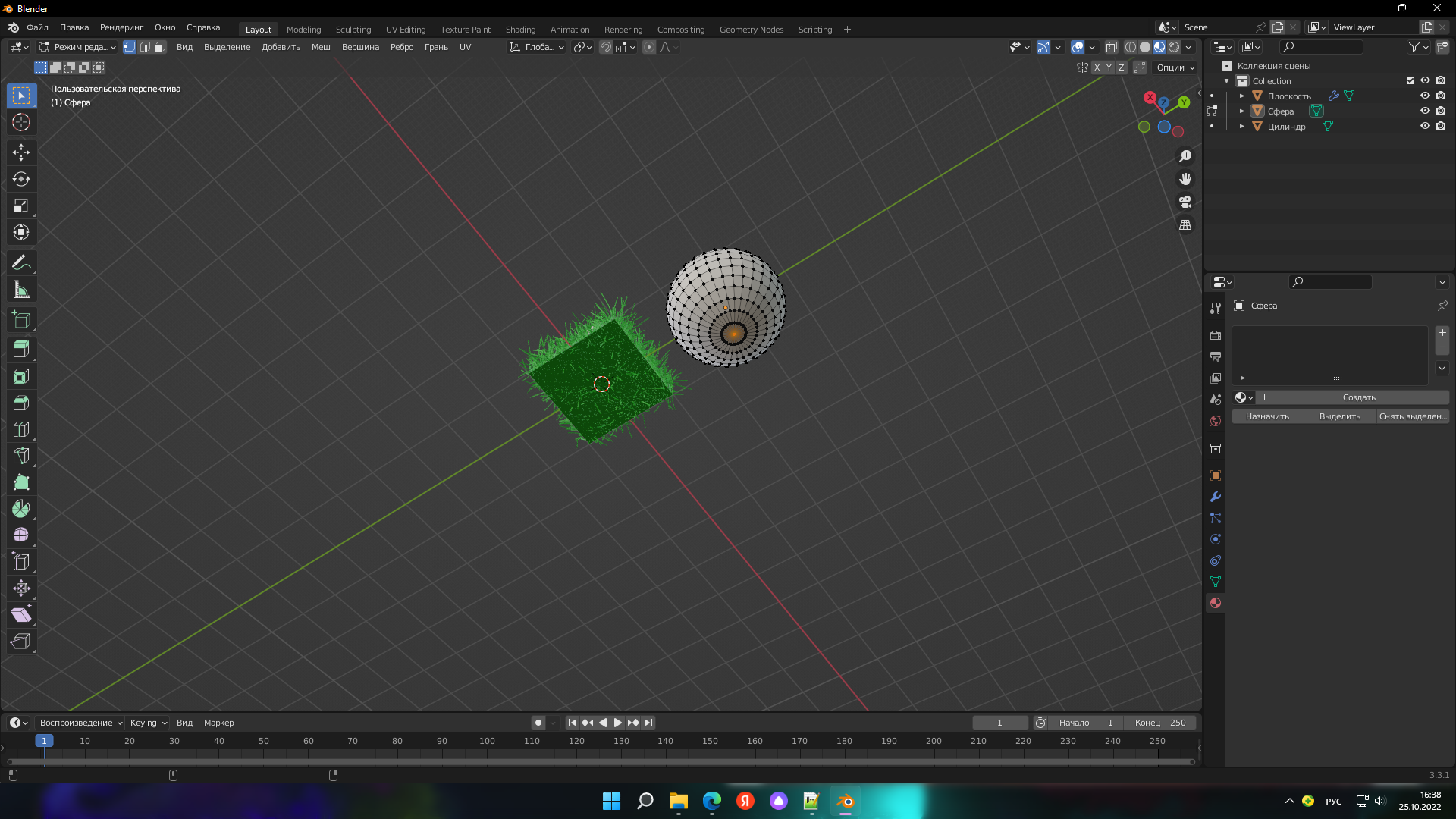Viewport: 1456px width, 819px height.
Task: Select the Knife tool
Action: pyautogui.click(x=21, y=456)
